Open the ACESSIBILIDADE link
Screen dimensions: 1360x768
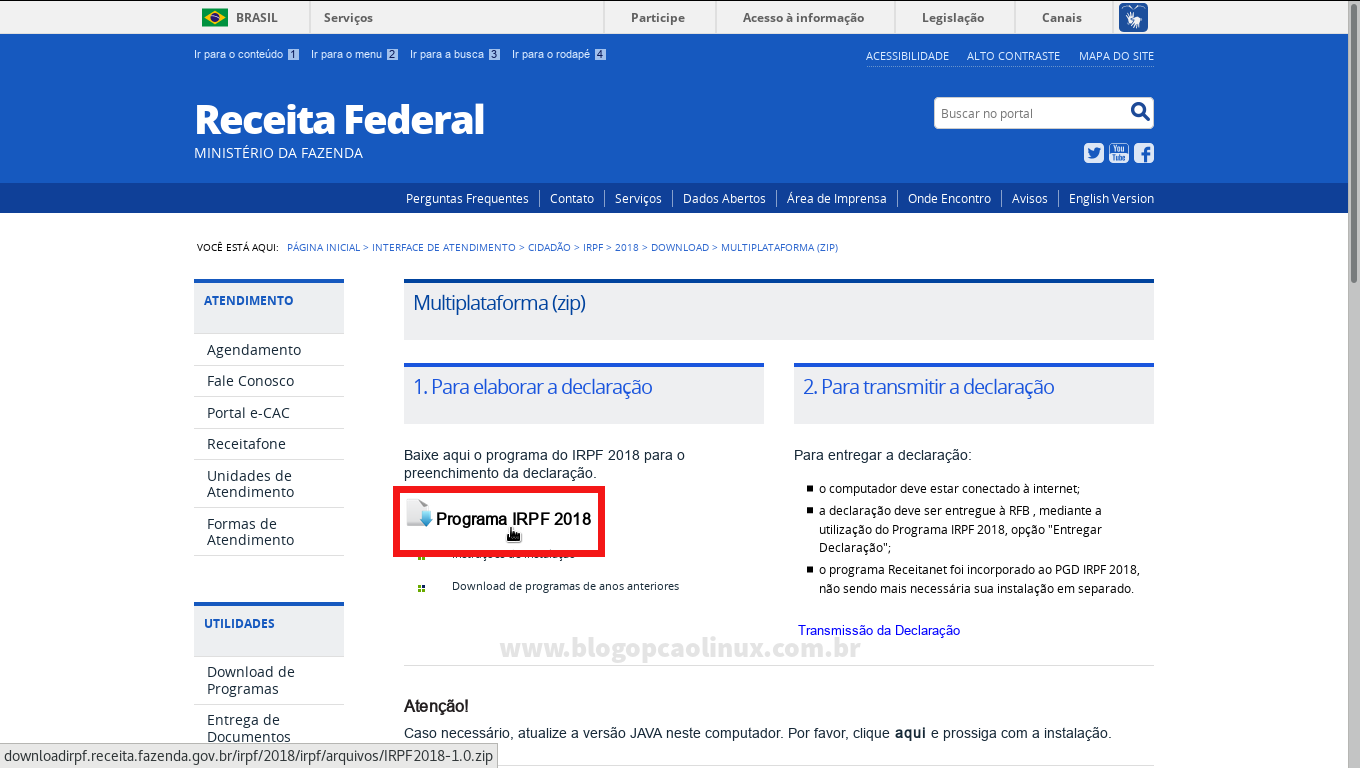[907, 56]
